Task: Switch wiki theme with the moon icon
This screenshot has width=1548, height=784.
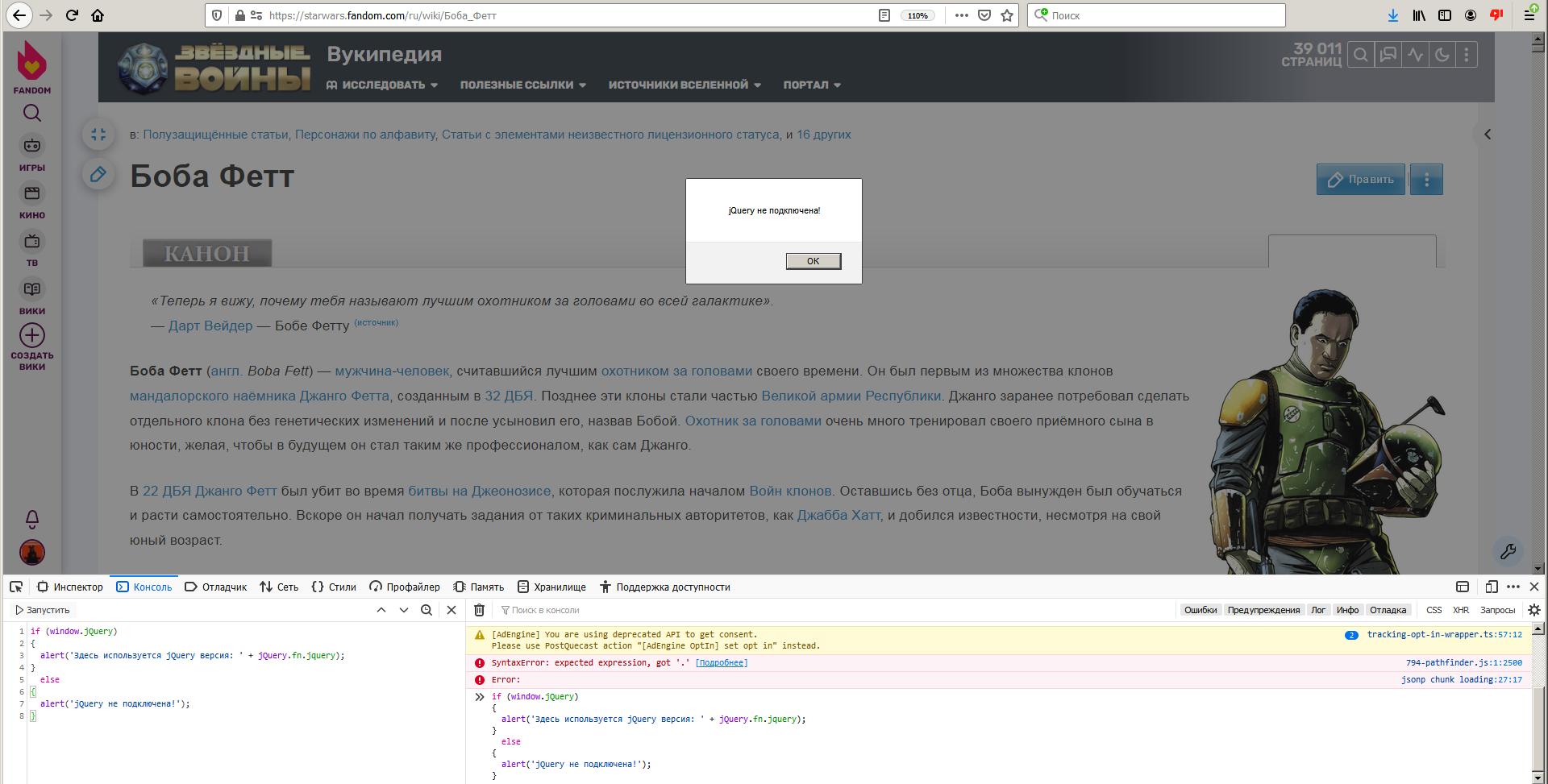Action: [1442, 55]
